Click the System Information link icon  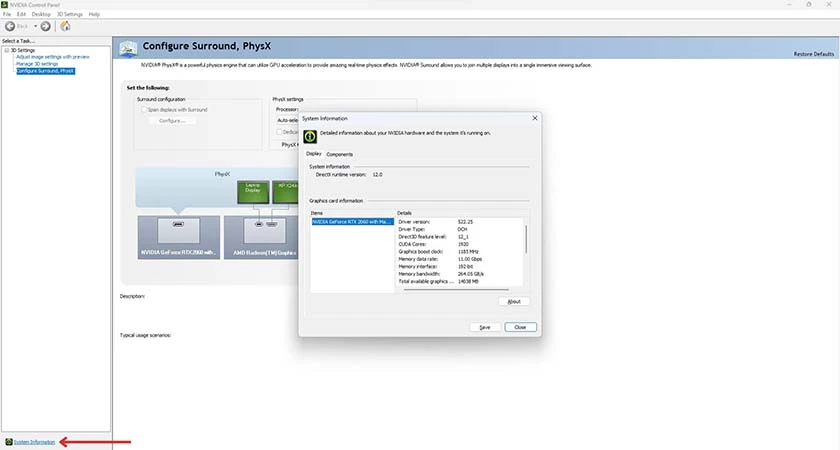tap(9, 442)
